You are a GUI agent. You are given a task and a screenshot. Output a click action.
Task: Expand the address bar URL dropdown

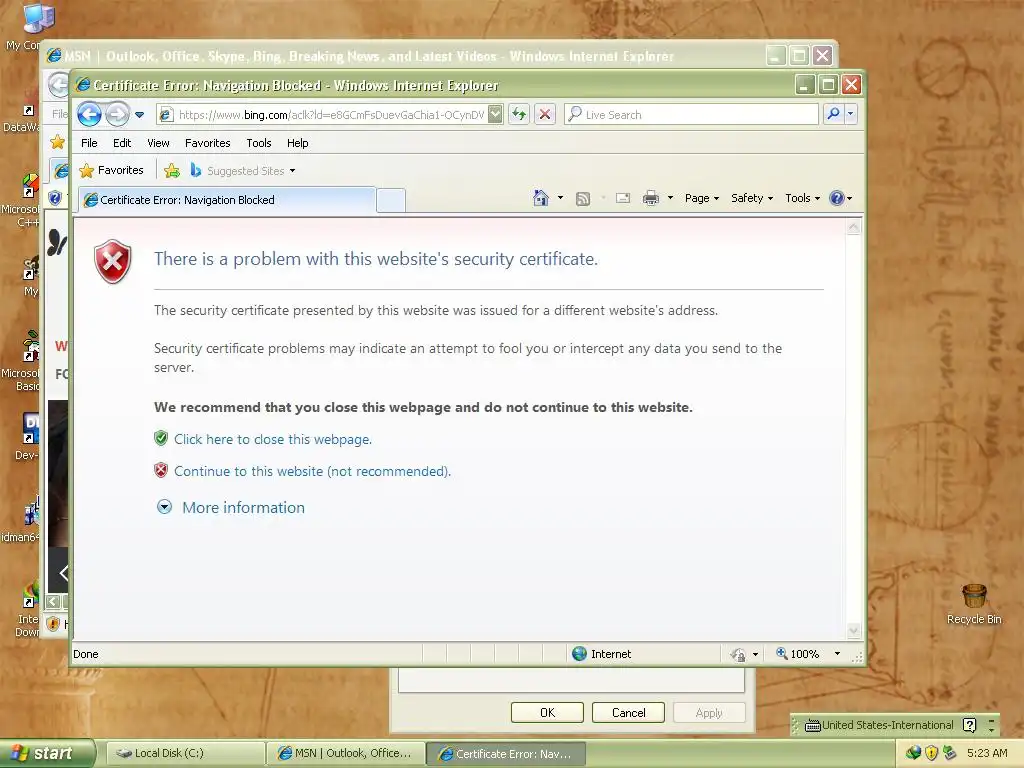tap(496, 114)
